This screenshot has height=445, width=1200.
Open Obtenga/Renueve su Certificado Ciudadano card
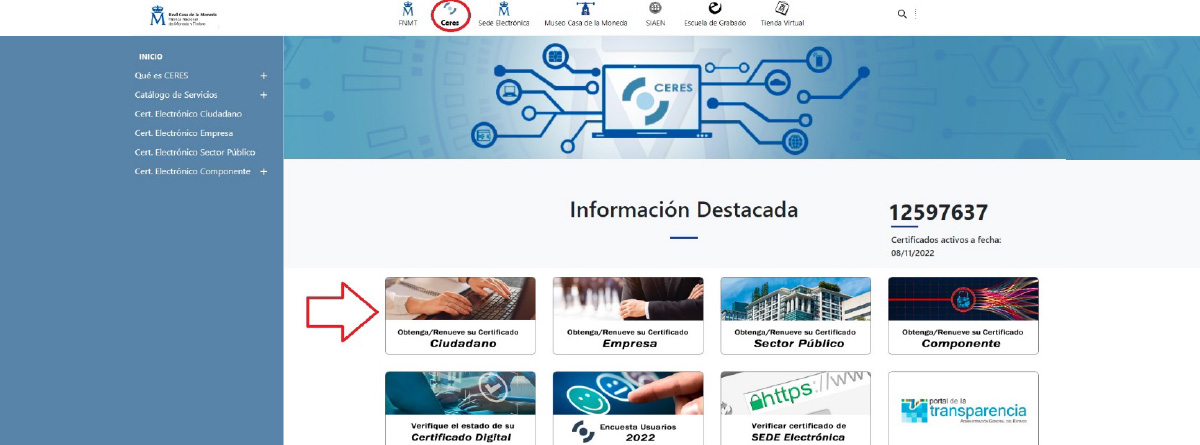tap(461, 315)
